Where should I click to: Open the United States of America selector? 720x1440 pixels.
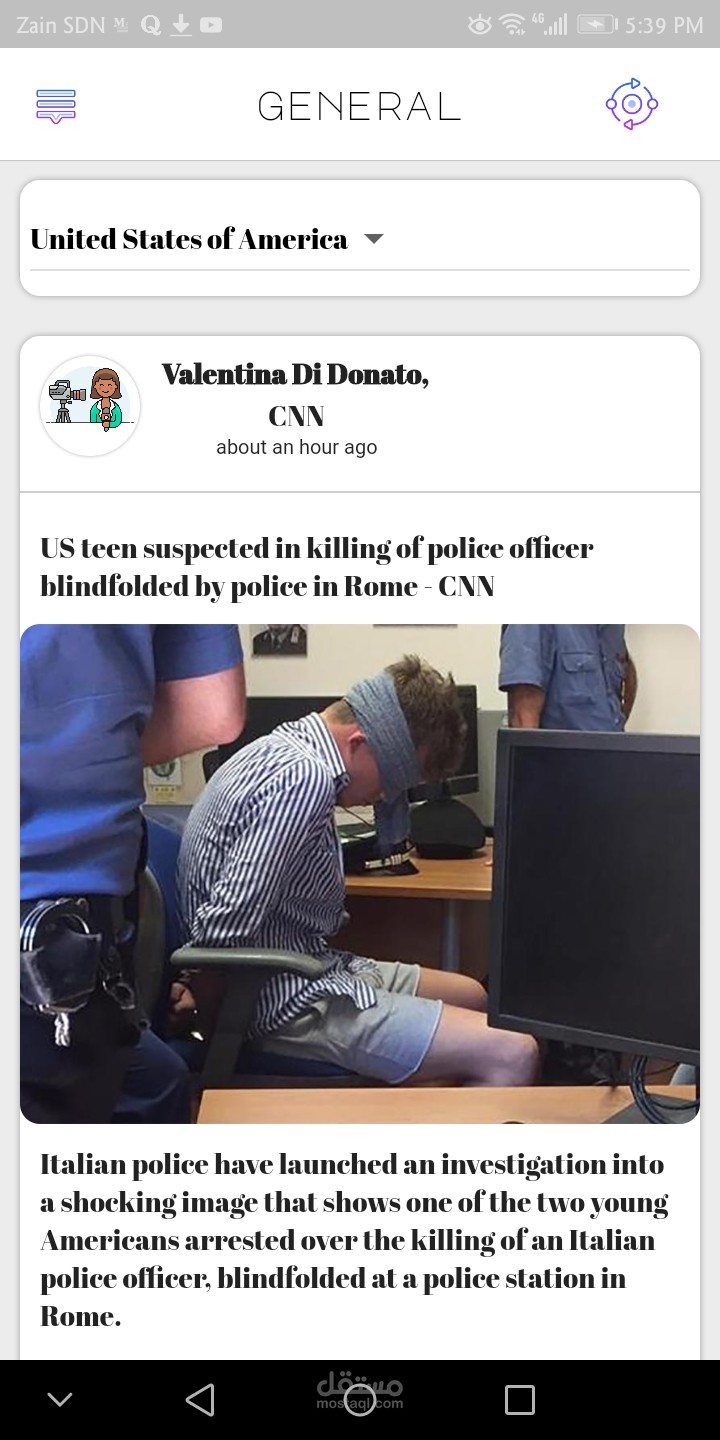360,240
